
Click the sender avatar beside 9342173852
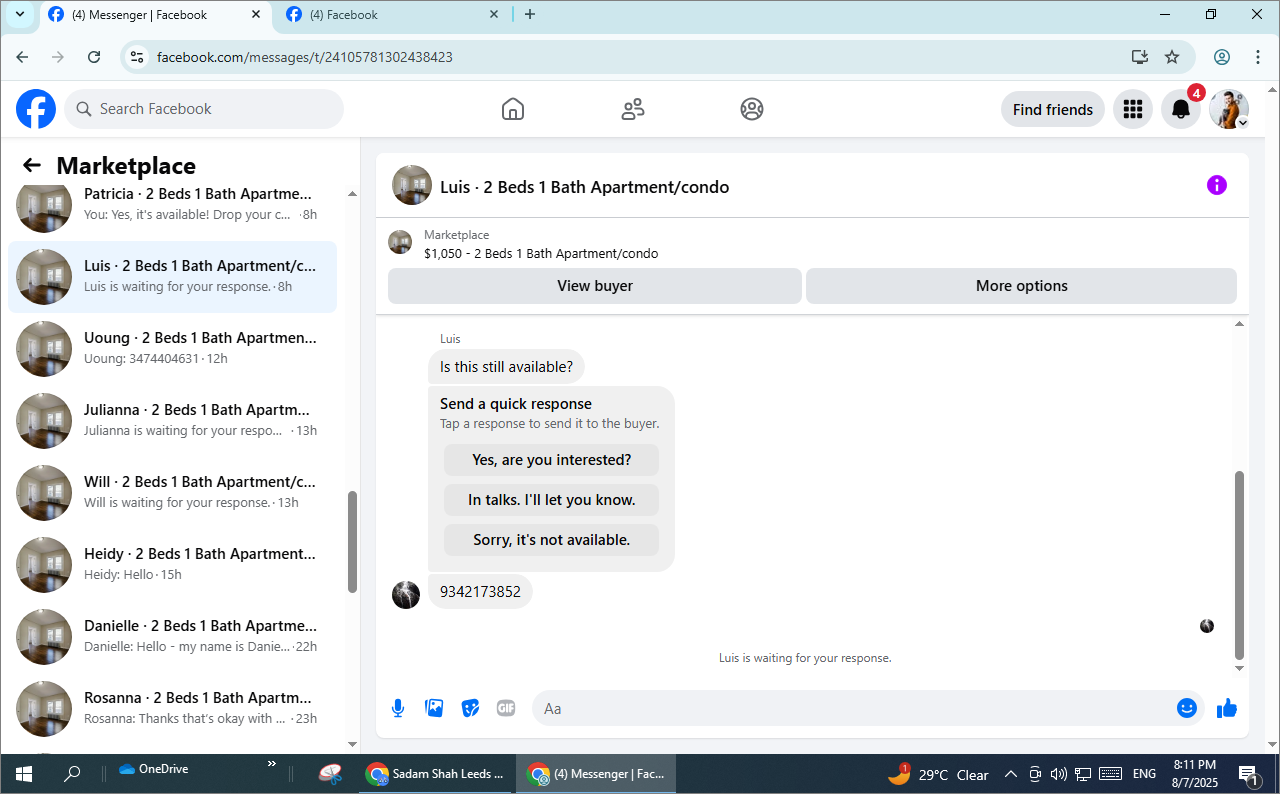click(406, 595)
